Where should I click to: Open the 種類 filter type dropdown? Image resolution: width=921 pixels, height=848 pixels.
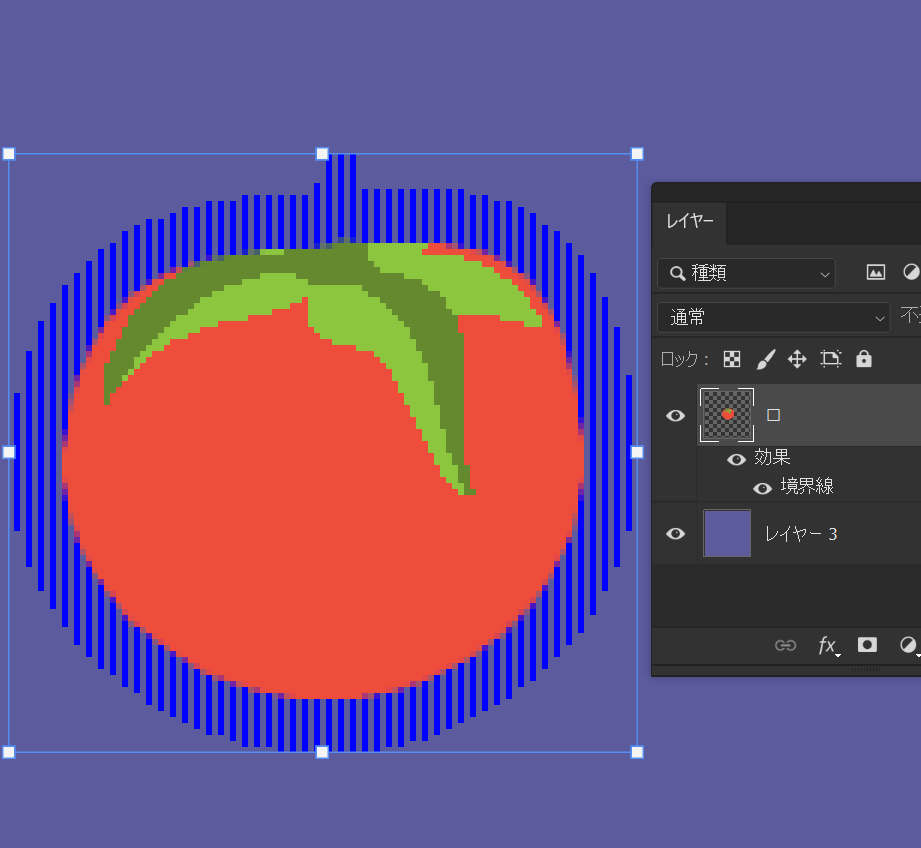[x=746, y=273]
